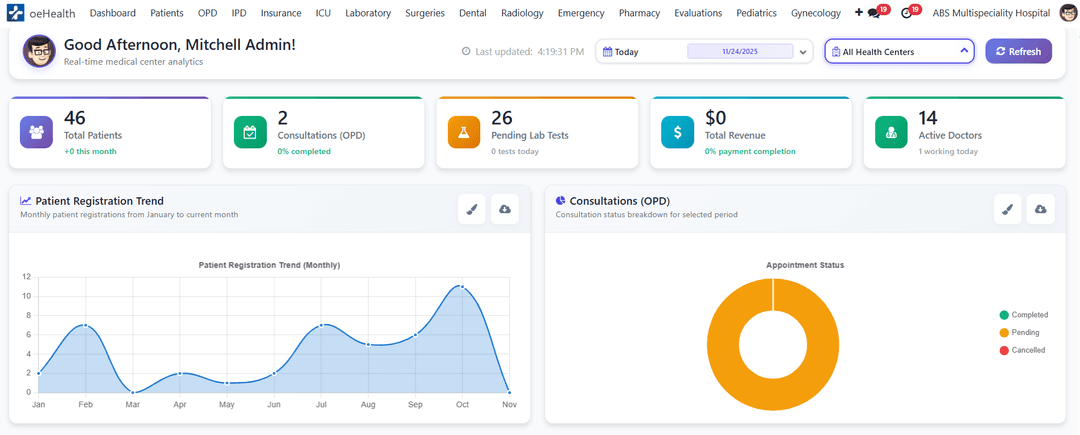Click the '+0 this month' text
Screen dimensions: 1080x435
90,151
